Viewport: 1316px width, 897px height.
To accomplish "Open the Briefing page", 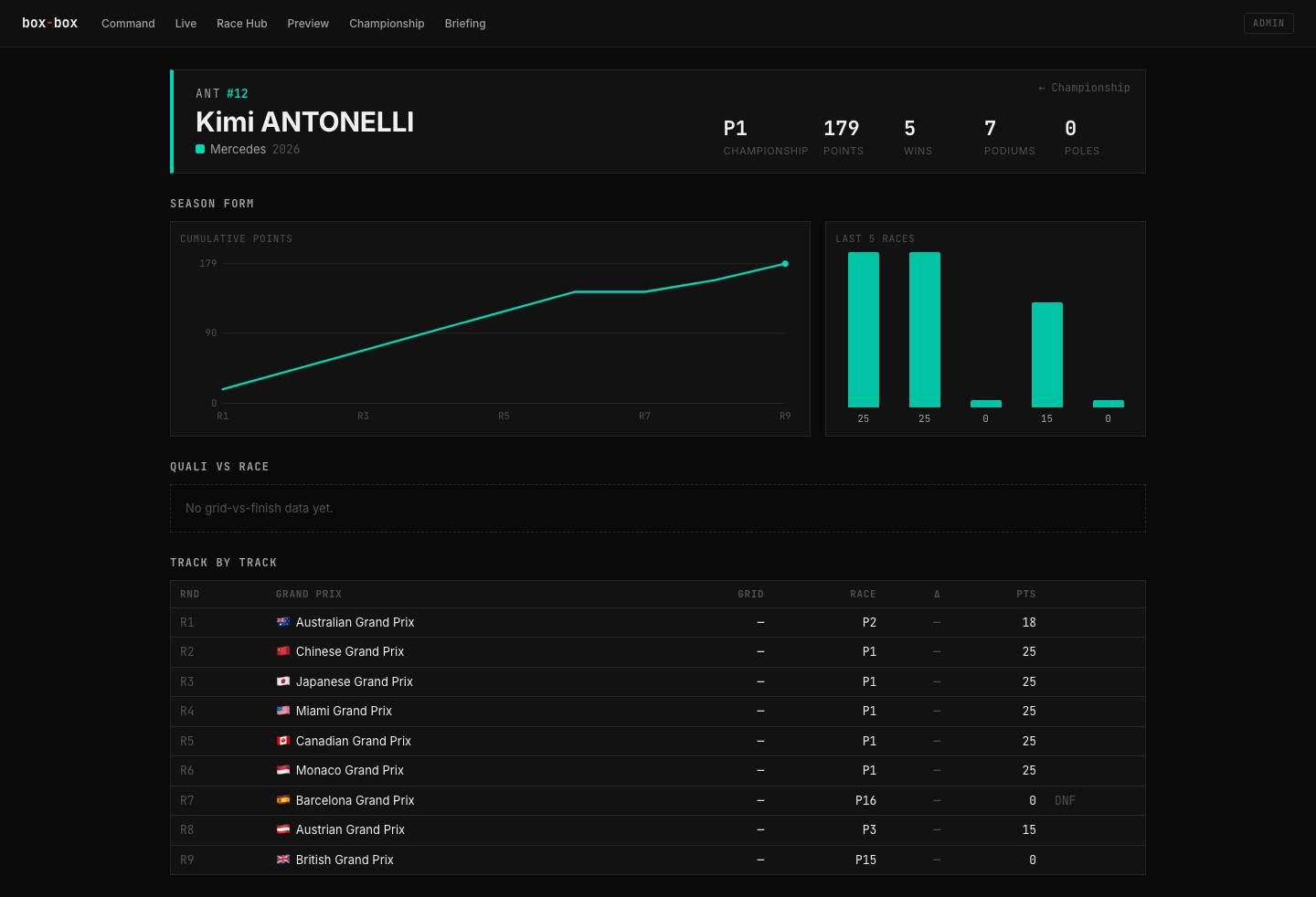I will click(x=465, y=24).
